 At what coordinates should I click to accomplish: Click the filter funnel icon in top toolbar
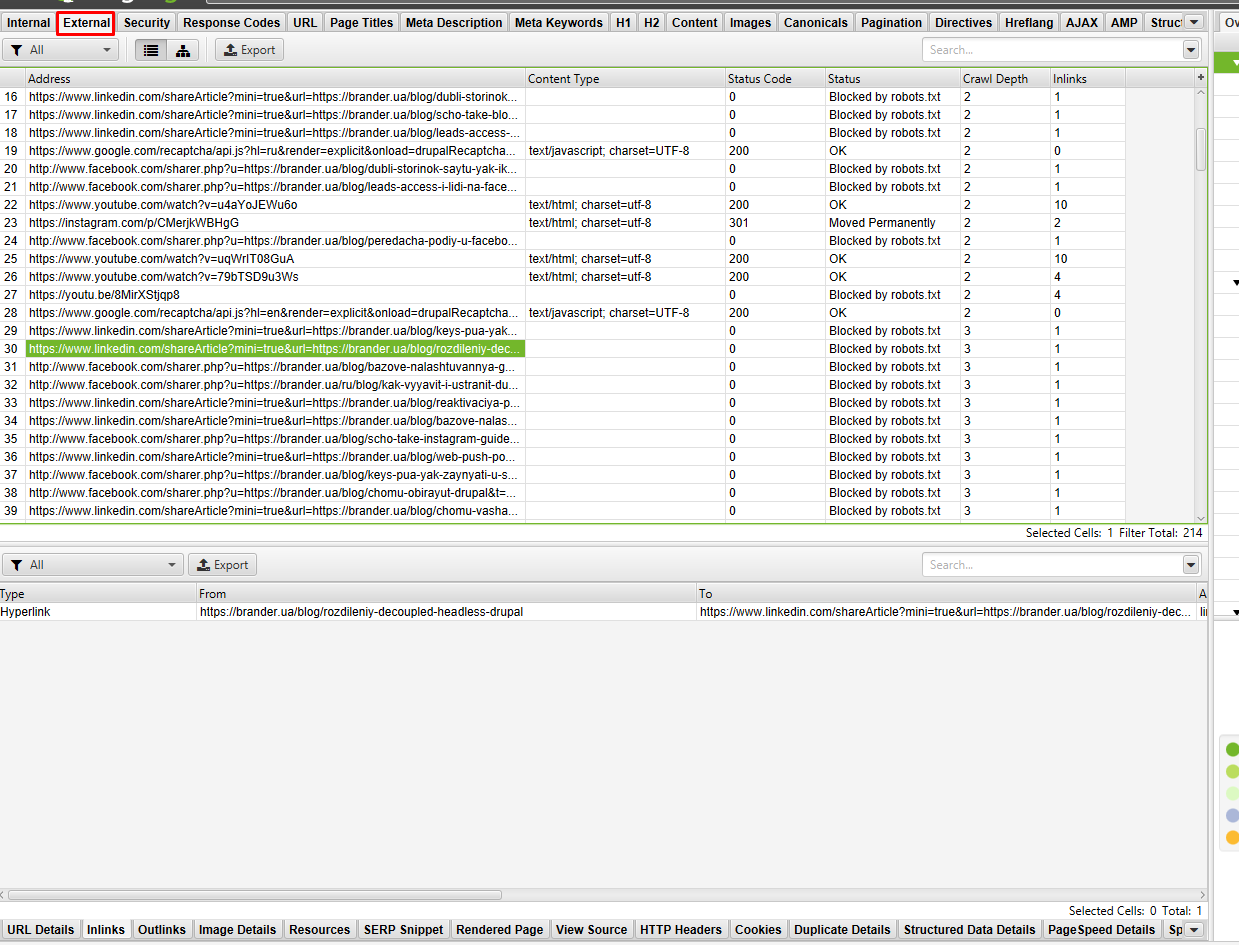(x=17, y=50)
